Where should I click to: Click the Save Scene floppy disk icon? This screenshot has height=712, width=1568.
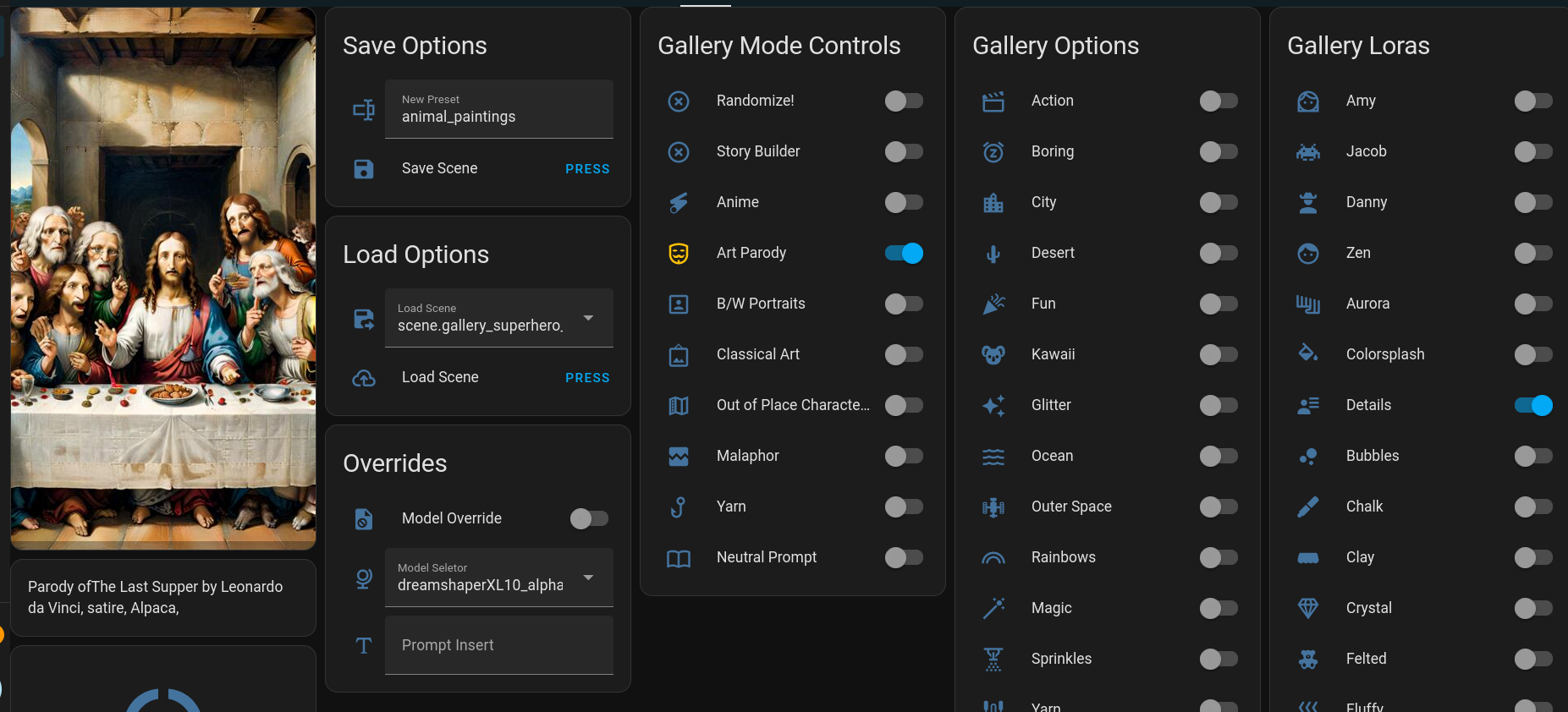364,168
